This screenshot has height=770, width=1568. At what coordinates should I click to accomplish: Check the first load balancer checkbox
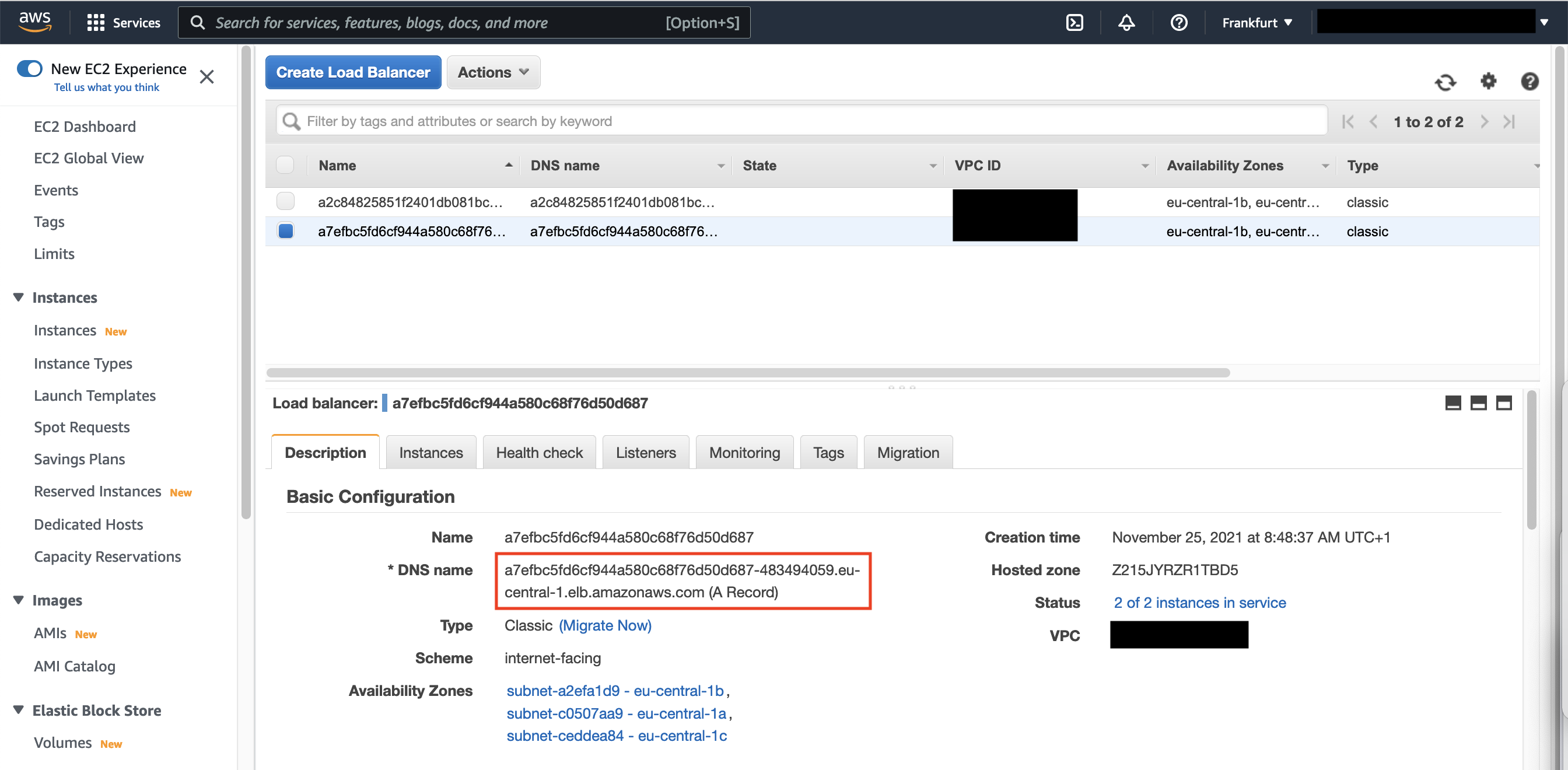[285, 202]
